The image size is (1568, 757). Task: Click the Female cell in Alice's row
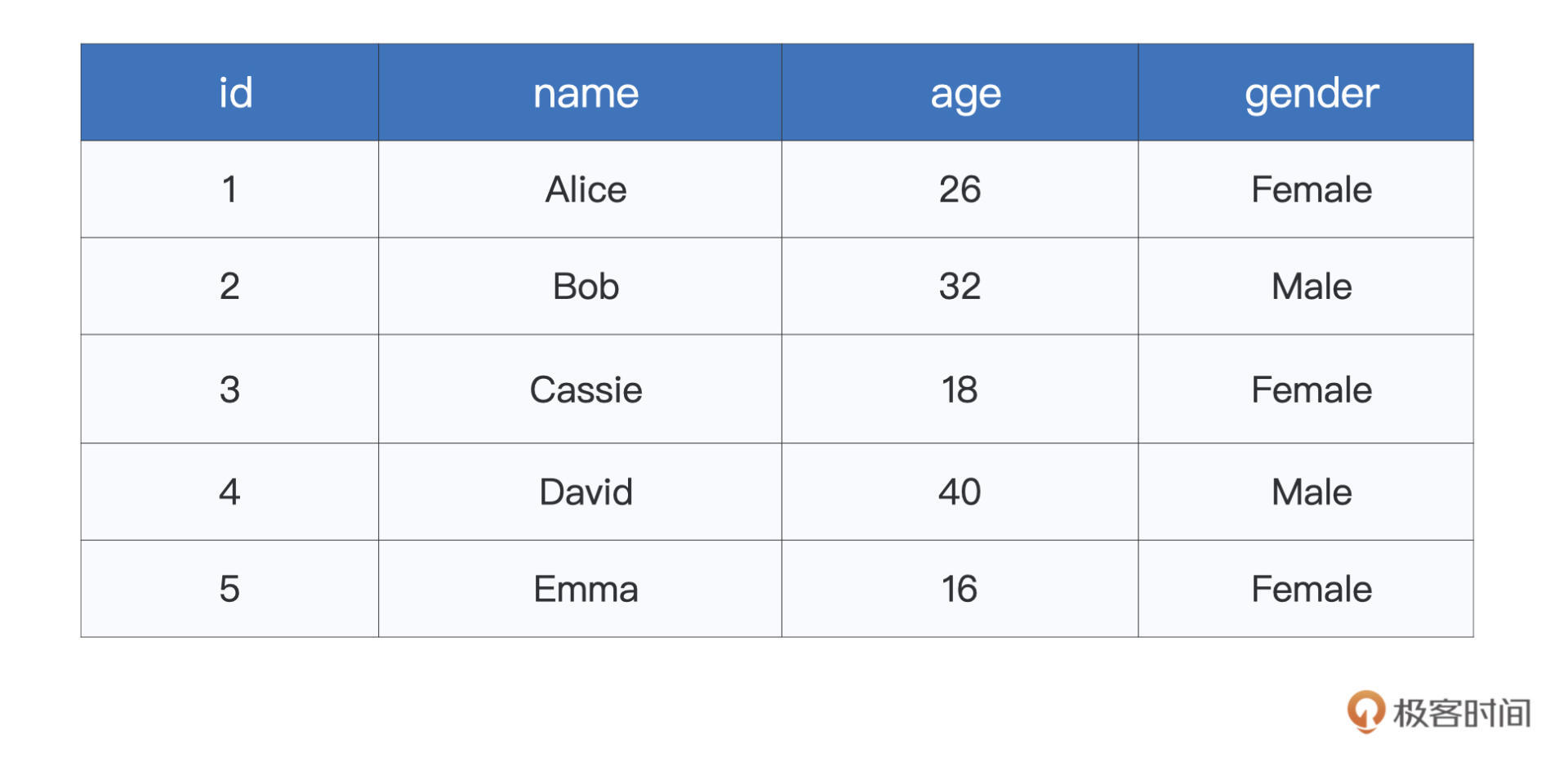1311,189
